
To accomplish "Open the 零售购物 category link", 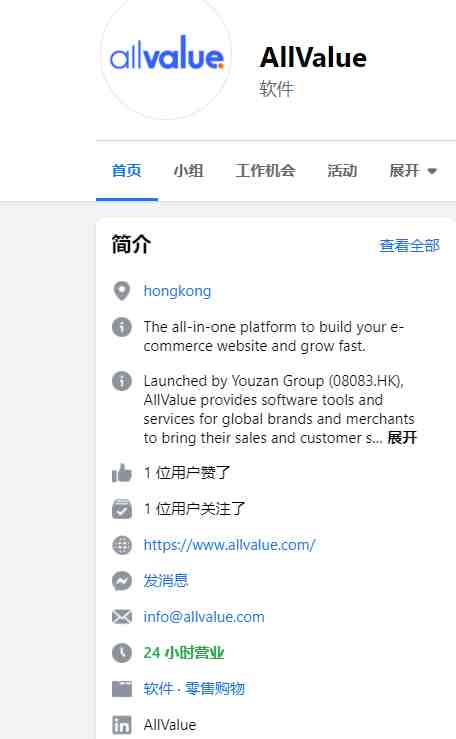I will click(x=215, y=689).
